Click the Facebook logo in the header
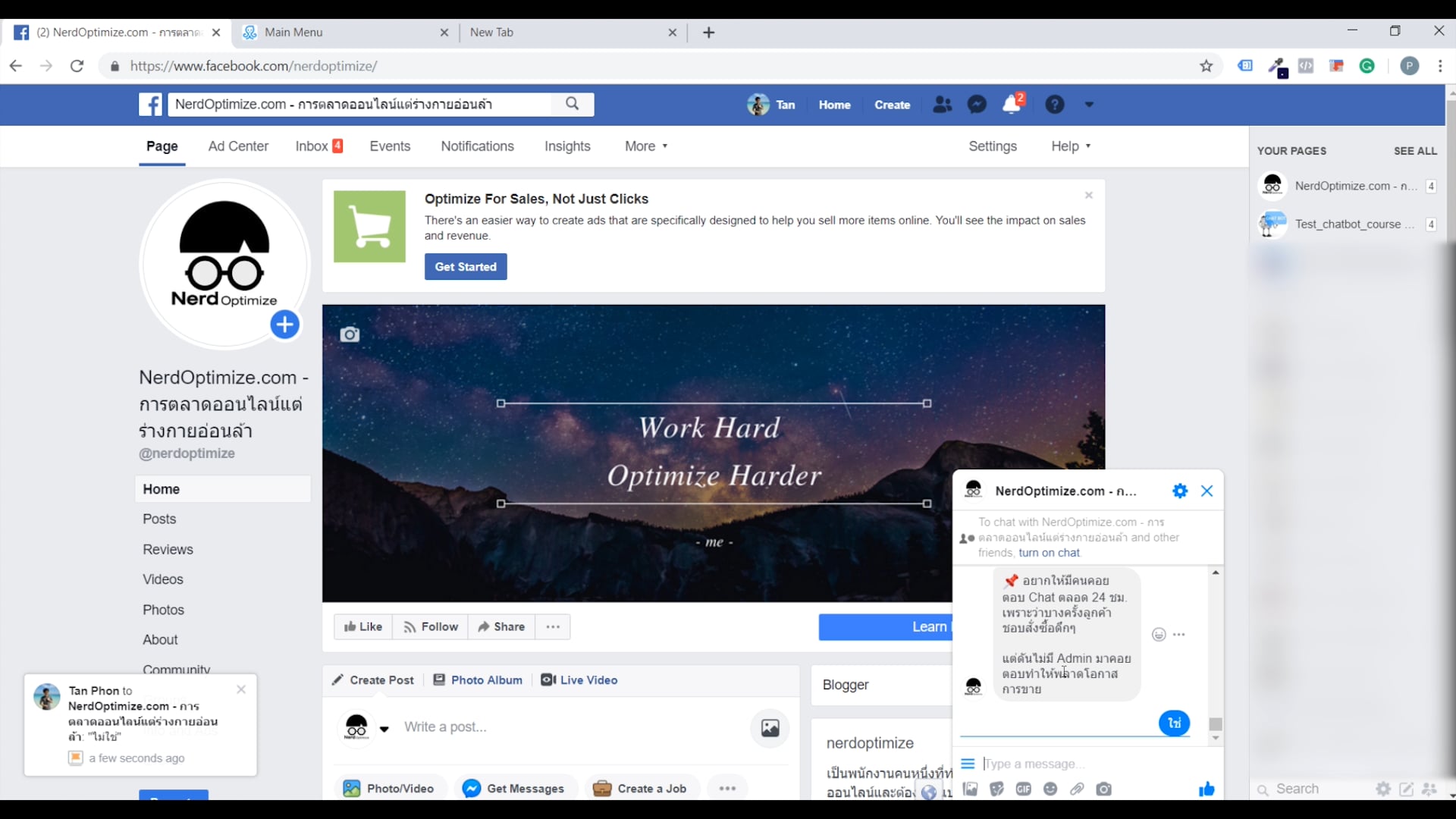The width and height of the screenshot is (1456, 819). 150,105
